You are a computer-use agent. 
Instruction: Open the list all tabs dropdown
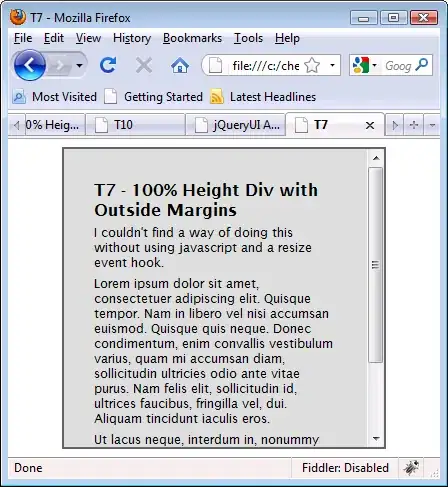[x=432, y=125]
